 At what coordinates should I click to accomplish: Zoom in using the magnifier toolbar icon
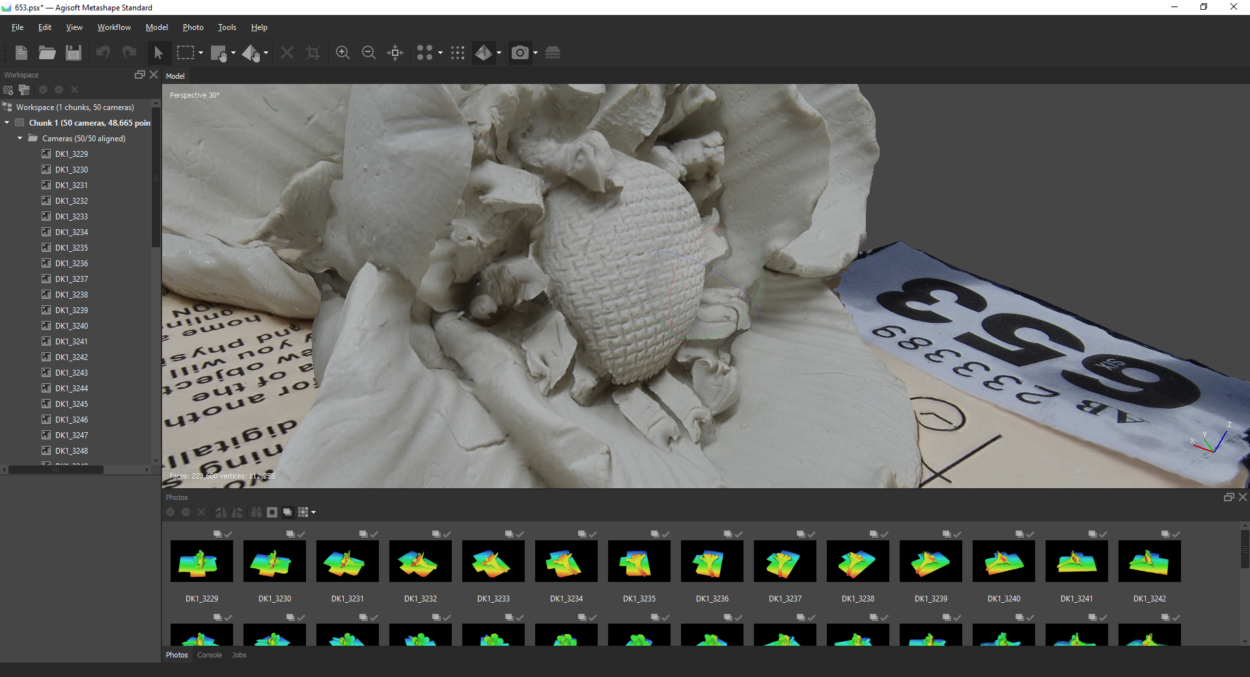343,53
